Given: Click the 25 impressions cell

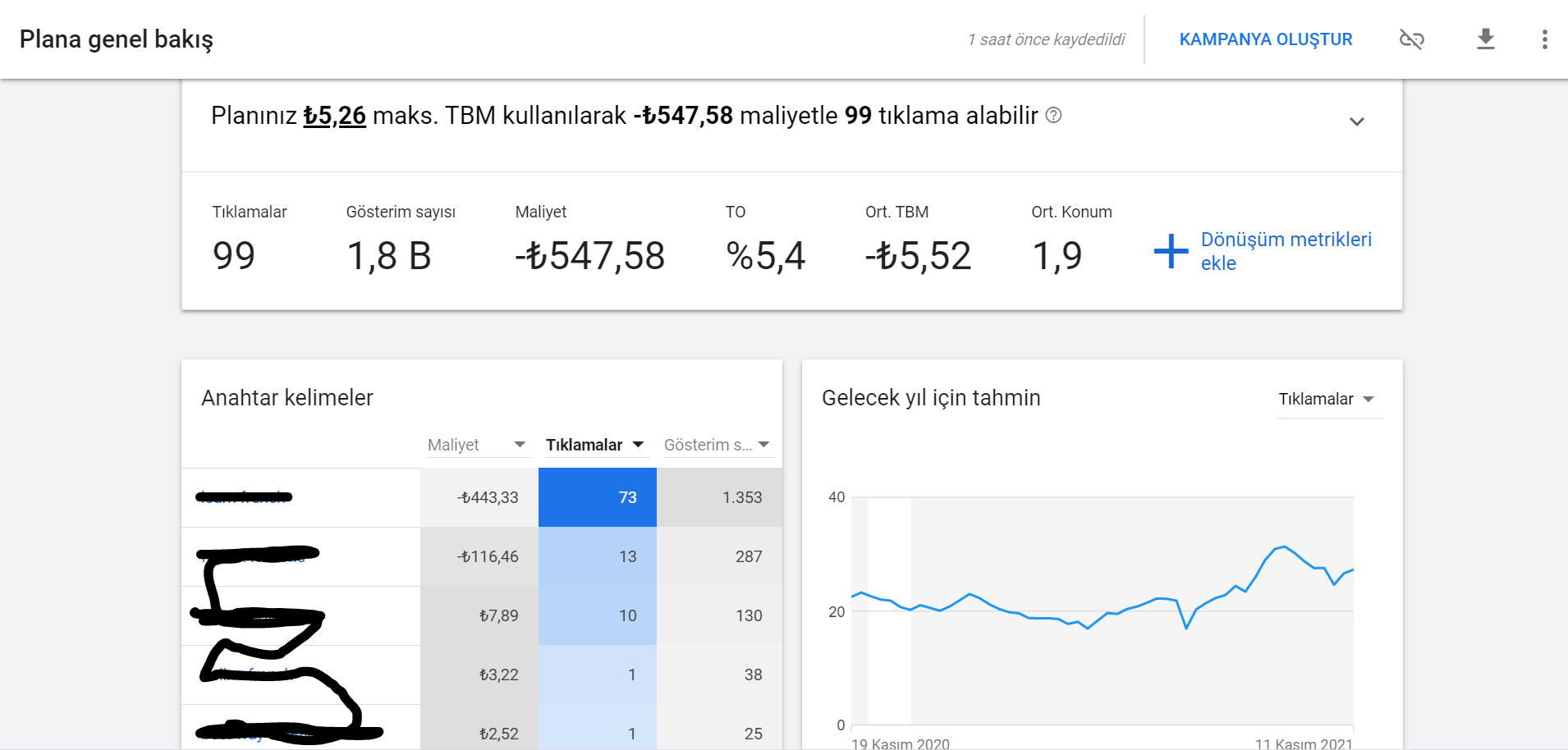Looking at the screenshot, I should tap(719, 727).
